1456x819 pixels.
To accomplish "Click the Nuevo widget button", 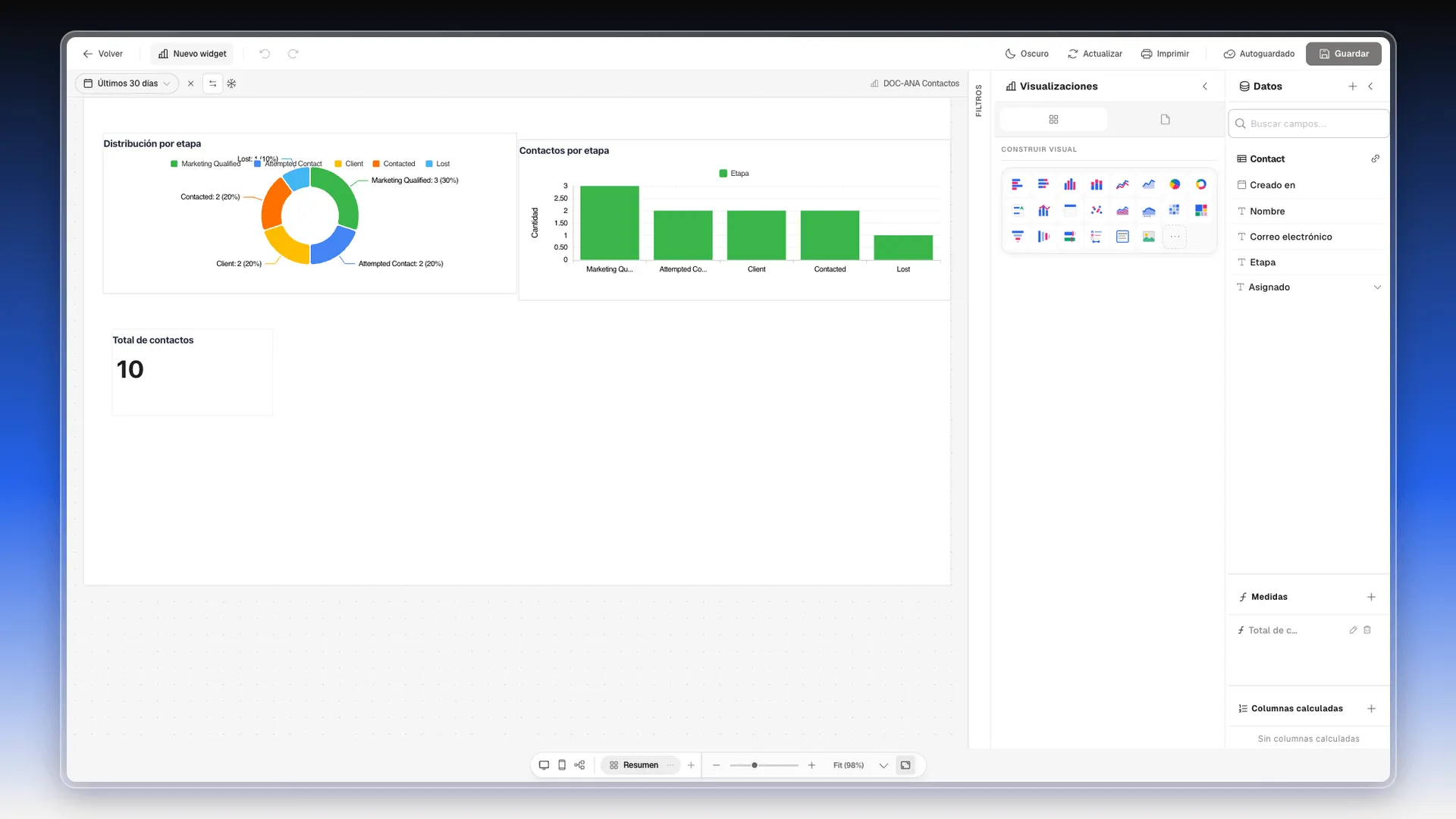I will [193, 54].
